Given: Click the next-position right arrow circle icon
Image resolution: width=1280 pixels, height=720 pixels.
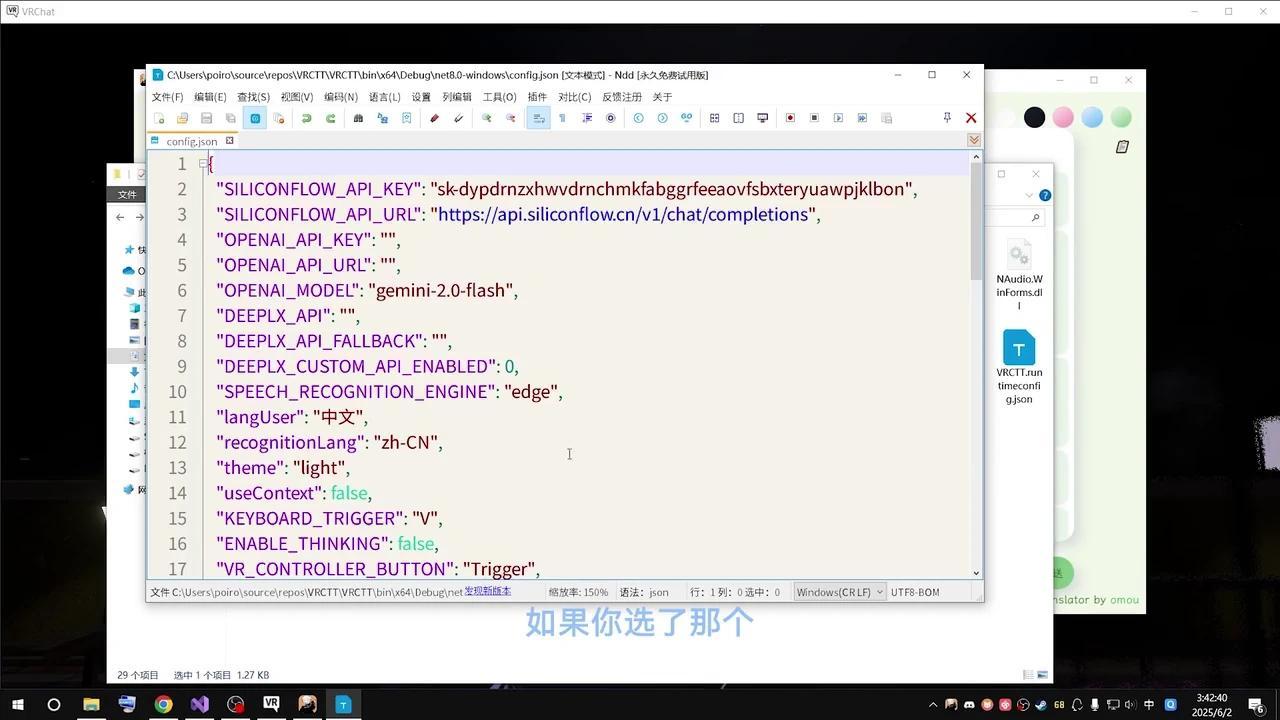Looking at the screenshot, I should [x=662, y=118].
